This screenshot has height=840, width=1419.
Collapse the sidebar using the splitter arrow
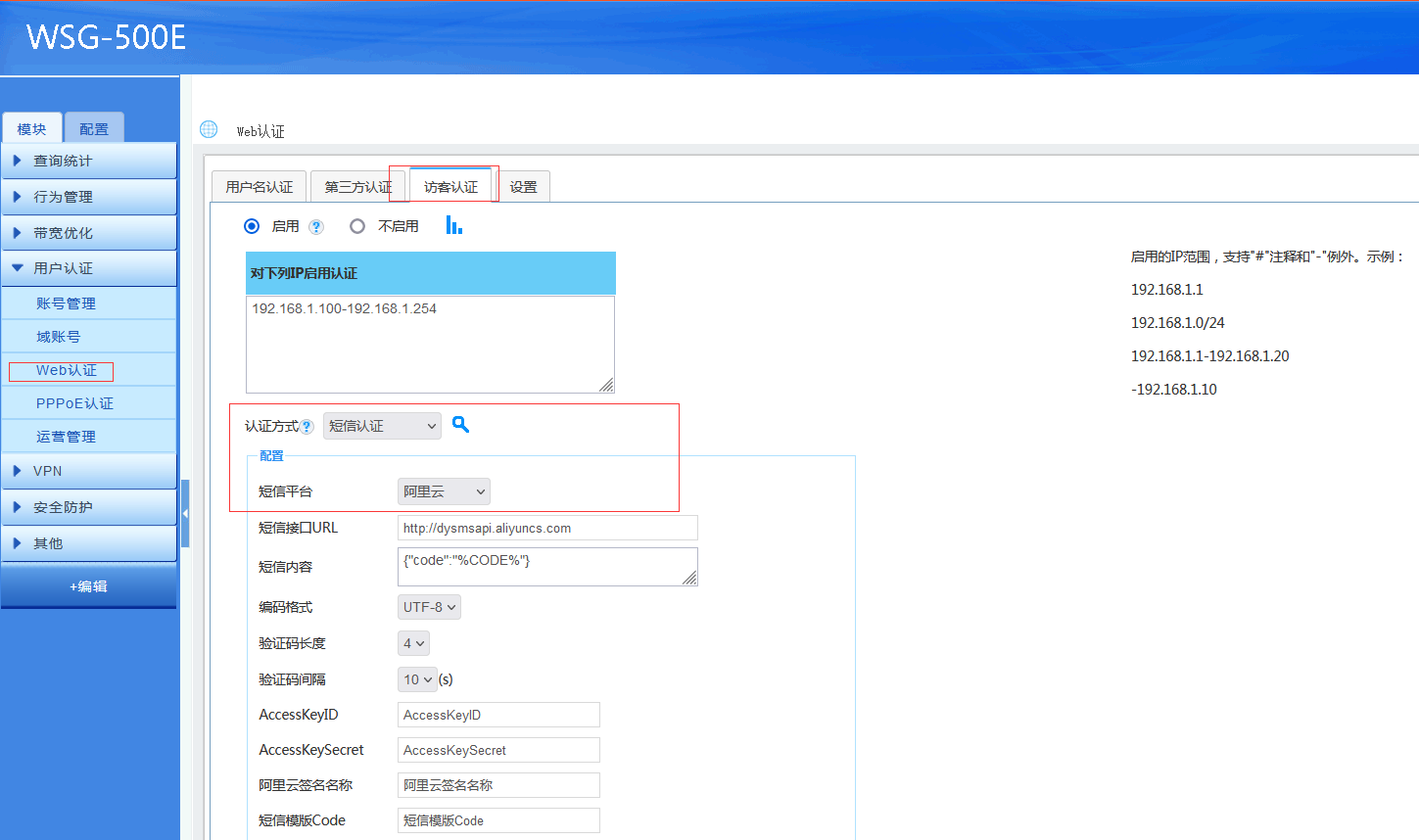click(185, 513)
